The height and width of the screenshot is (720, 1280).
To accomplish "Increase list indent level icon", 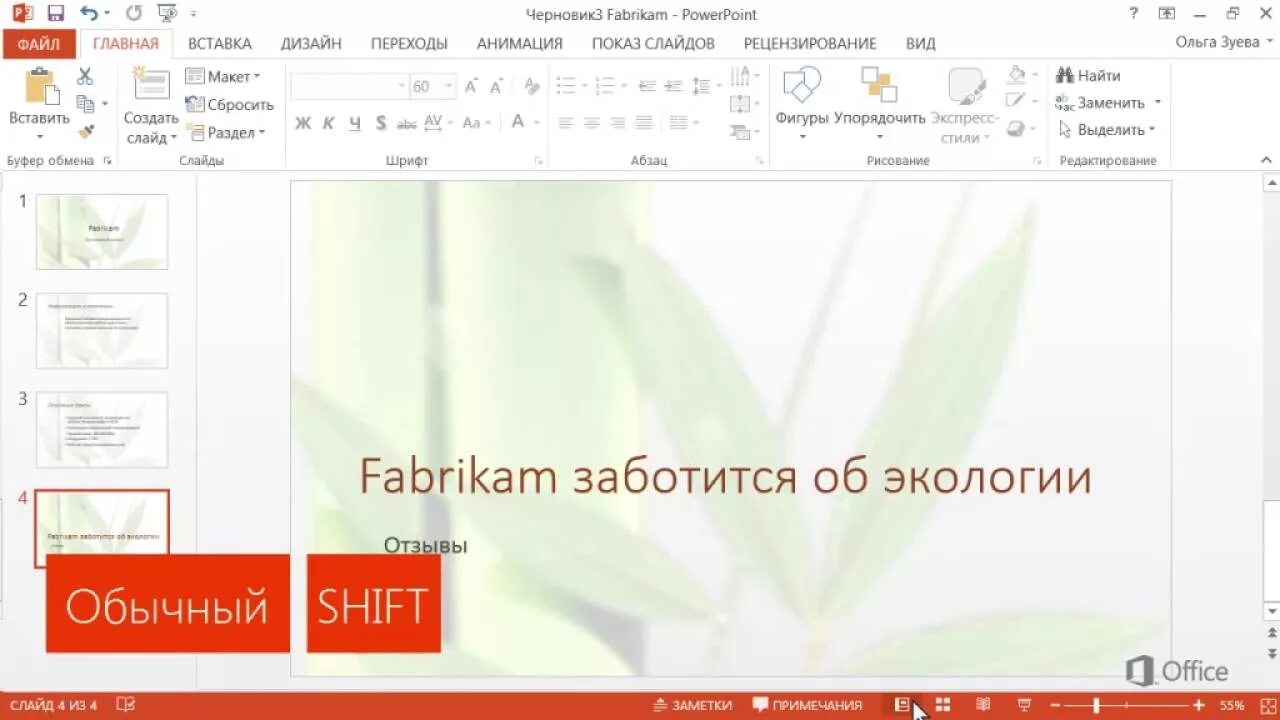I will pyautogui.click(x=674, y=87).
